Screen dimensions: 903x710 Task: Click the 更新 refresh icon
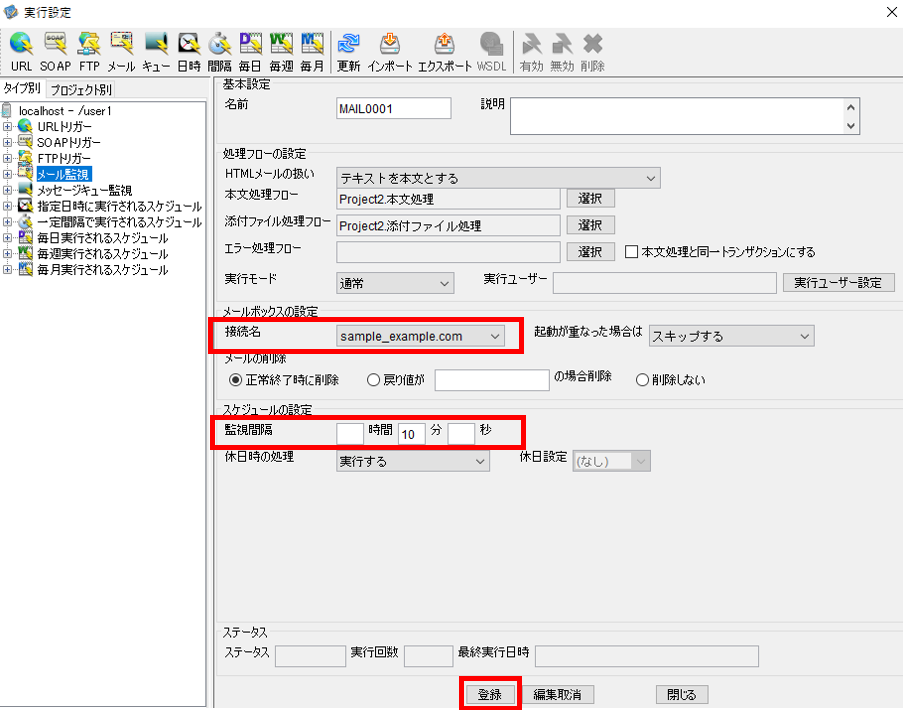coord(348,52)
